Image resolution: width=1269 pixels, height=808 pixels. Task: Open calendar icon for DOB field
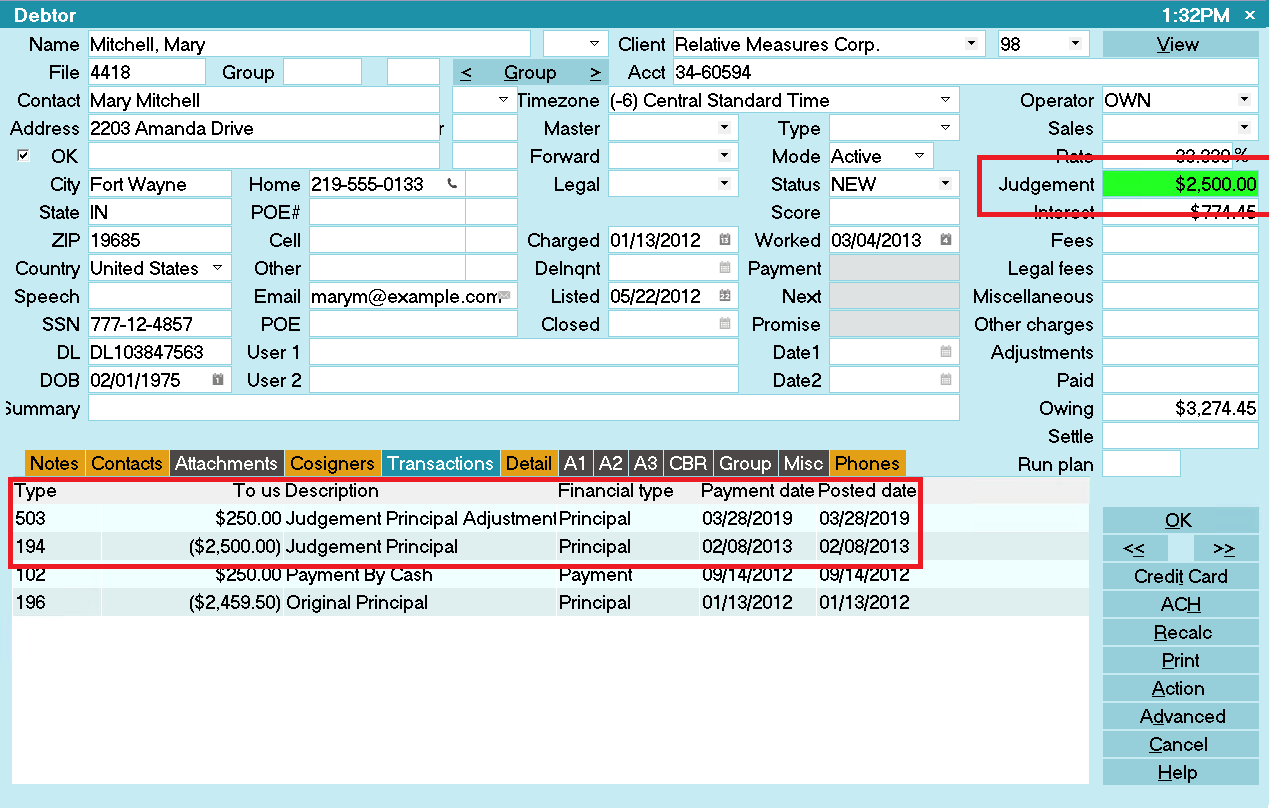tap(218, 381)
